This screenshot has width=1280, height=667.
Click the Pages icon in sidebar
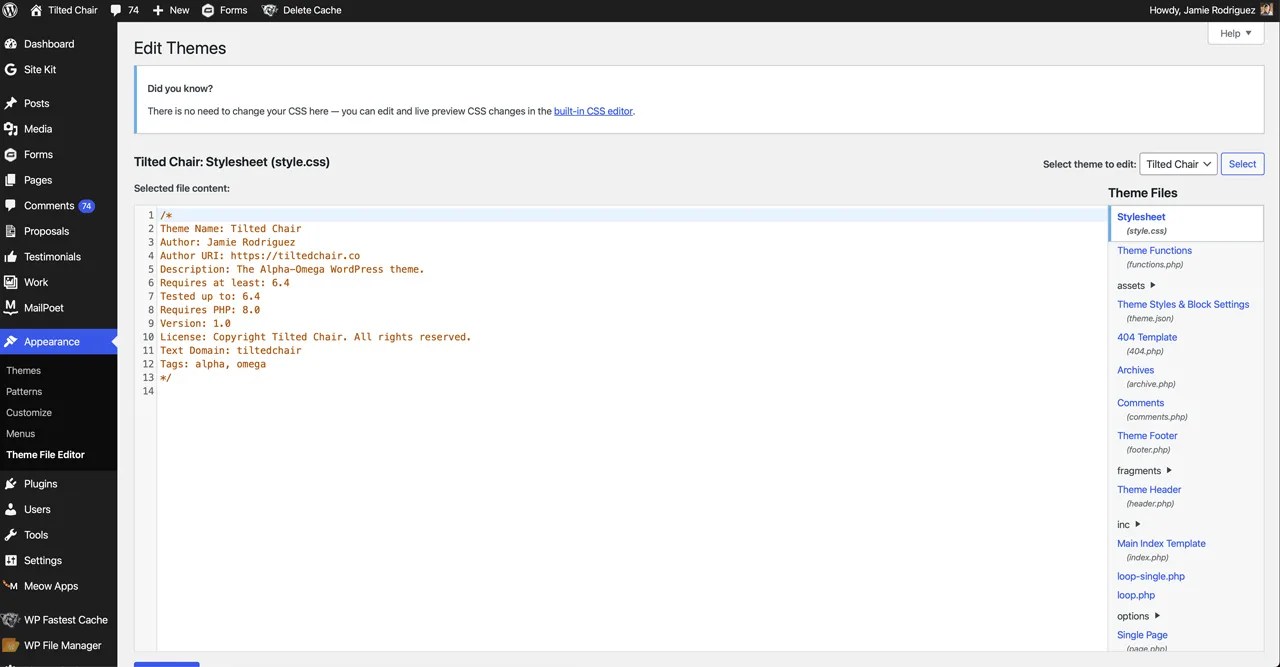tap(11, 180)
